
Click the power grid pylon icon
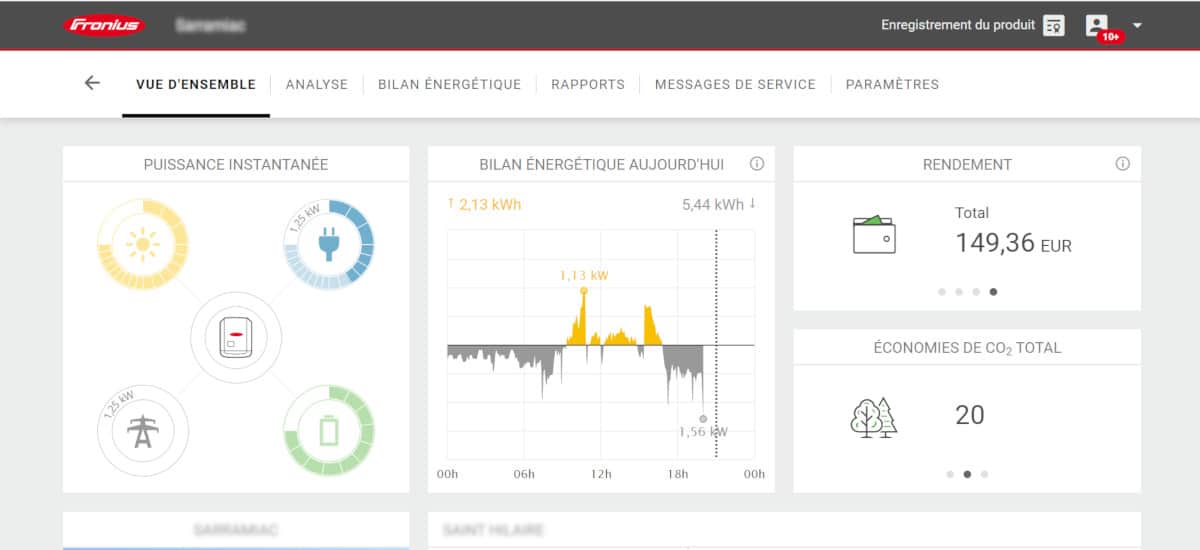[x=142, y=431]
